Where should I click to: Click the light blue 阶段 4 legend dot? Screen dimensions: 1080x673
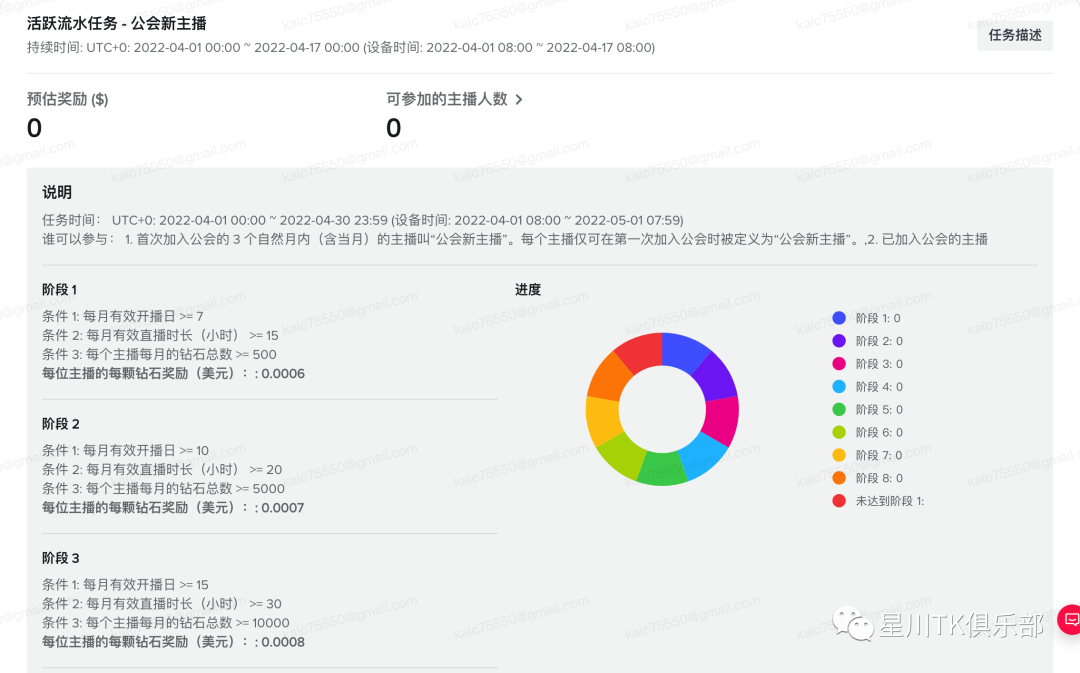pyautogui.click(x=839, y=386)
